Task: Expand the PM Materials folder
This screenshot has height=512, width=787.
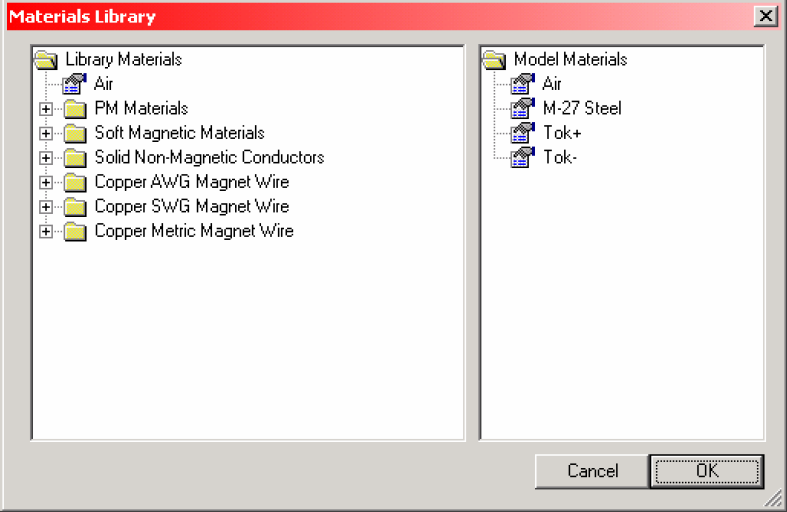Action: coord(46,109)
